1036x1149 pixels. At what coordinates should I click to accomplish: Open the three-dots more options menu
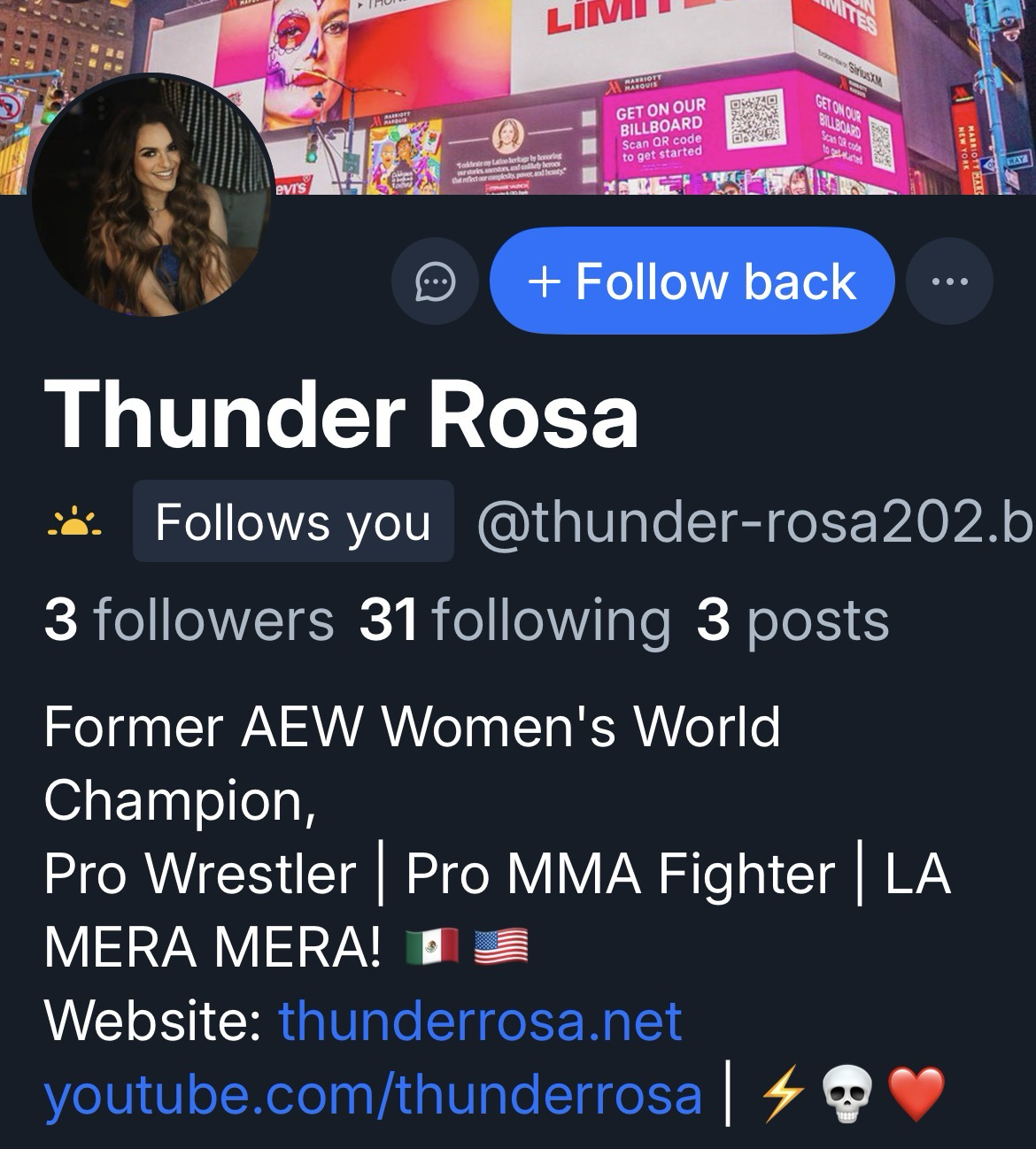950,282
